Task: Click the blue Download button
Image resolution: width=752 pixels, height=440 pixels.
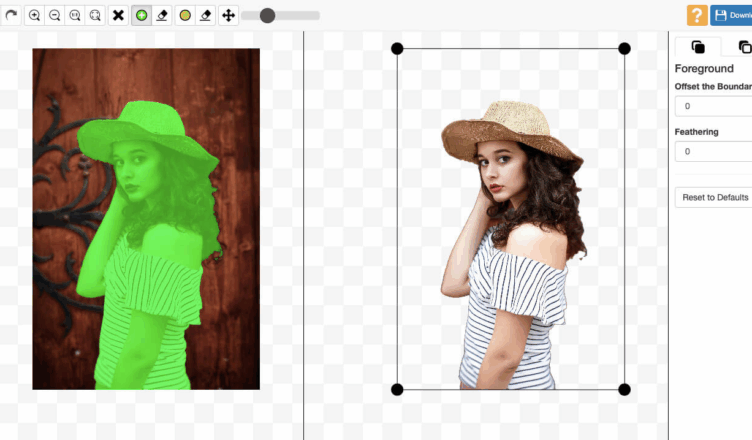Action: click(x=731, y=15)
